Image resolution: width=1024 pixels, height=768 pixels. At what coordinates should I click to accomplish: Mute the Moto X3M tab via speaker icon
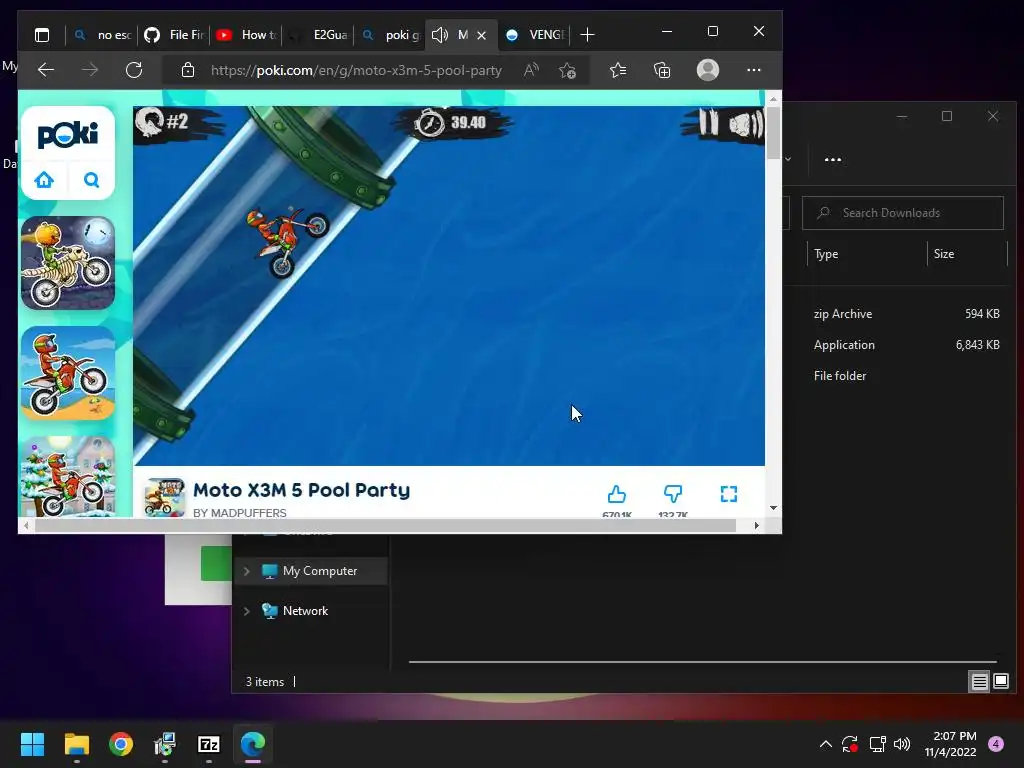pyautogui.click(x=440, y=35)
